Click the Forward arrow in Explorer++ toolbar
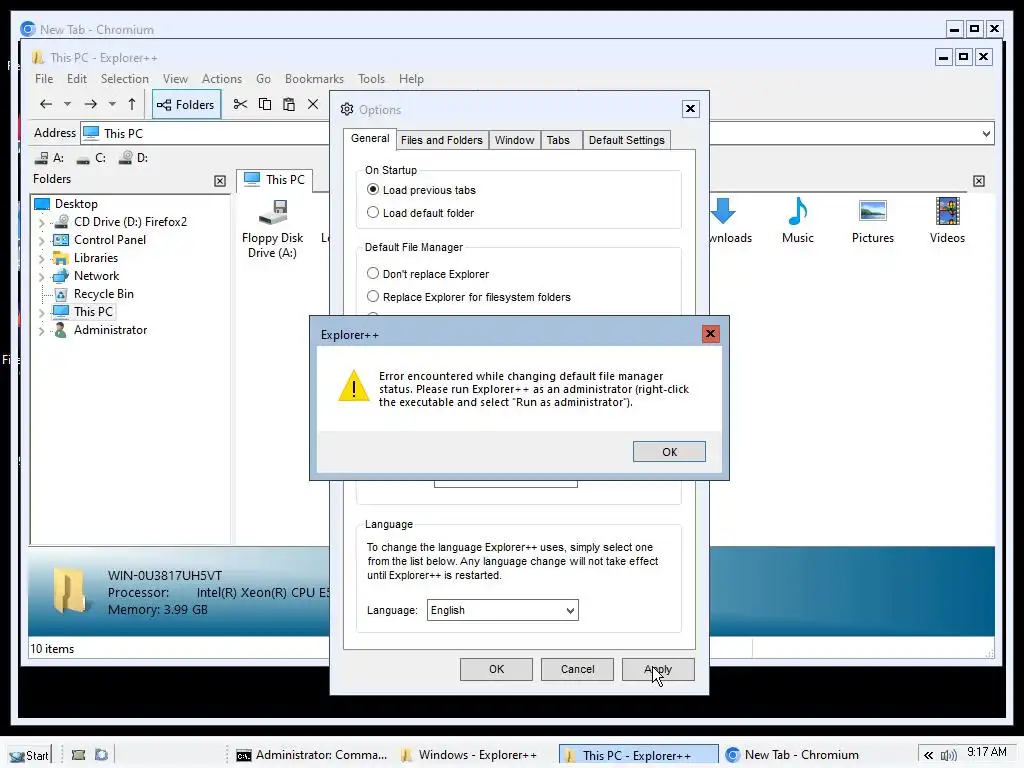Image resolution: width=1024 pixels, height=768 pixels. point(91,104)
